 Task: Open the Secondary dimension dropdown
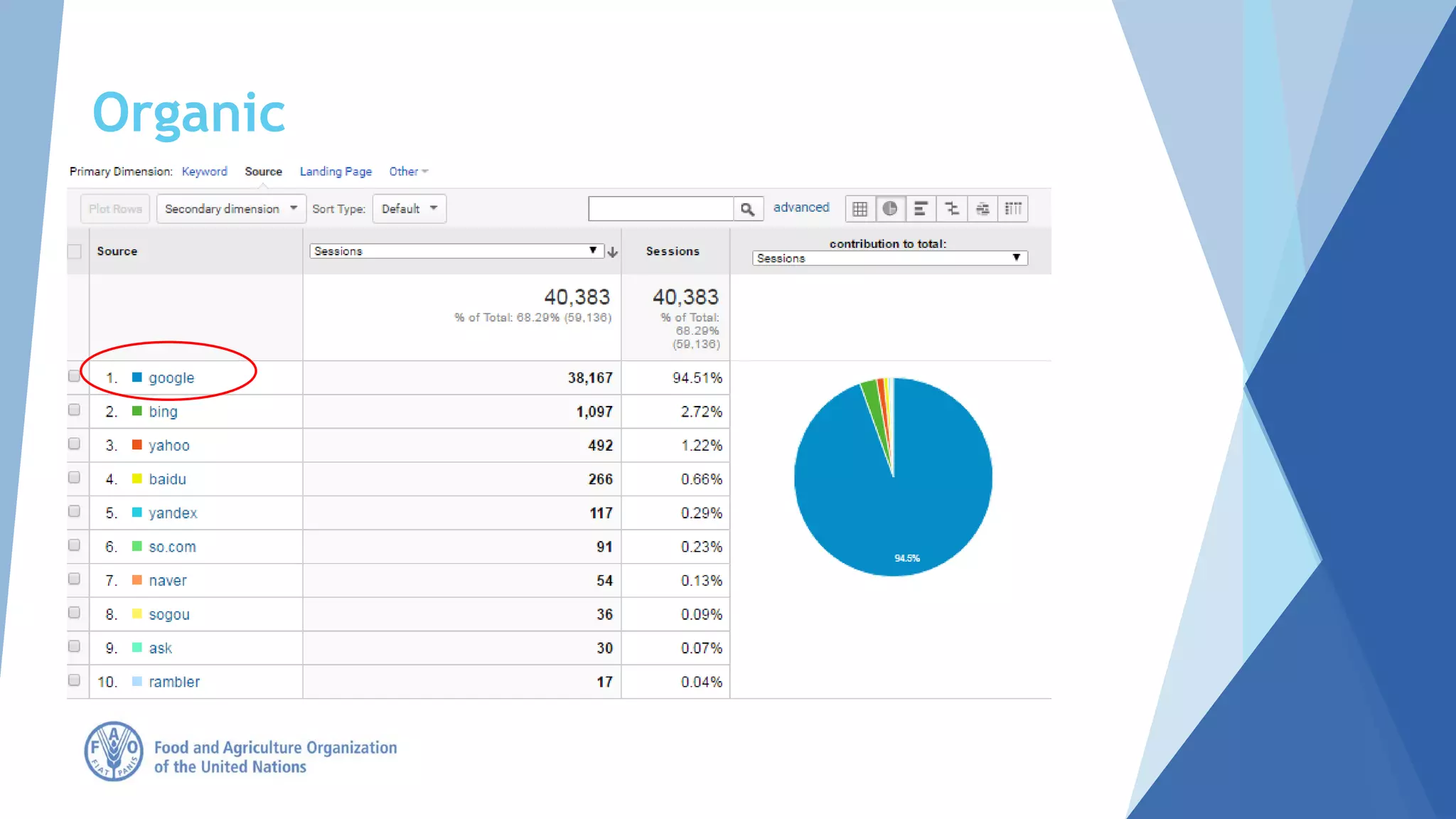[x=231, y=209]
